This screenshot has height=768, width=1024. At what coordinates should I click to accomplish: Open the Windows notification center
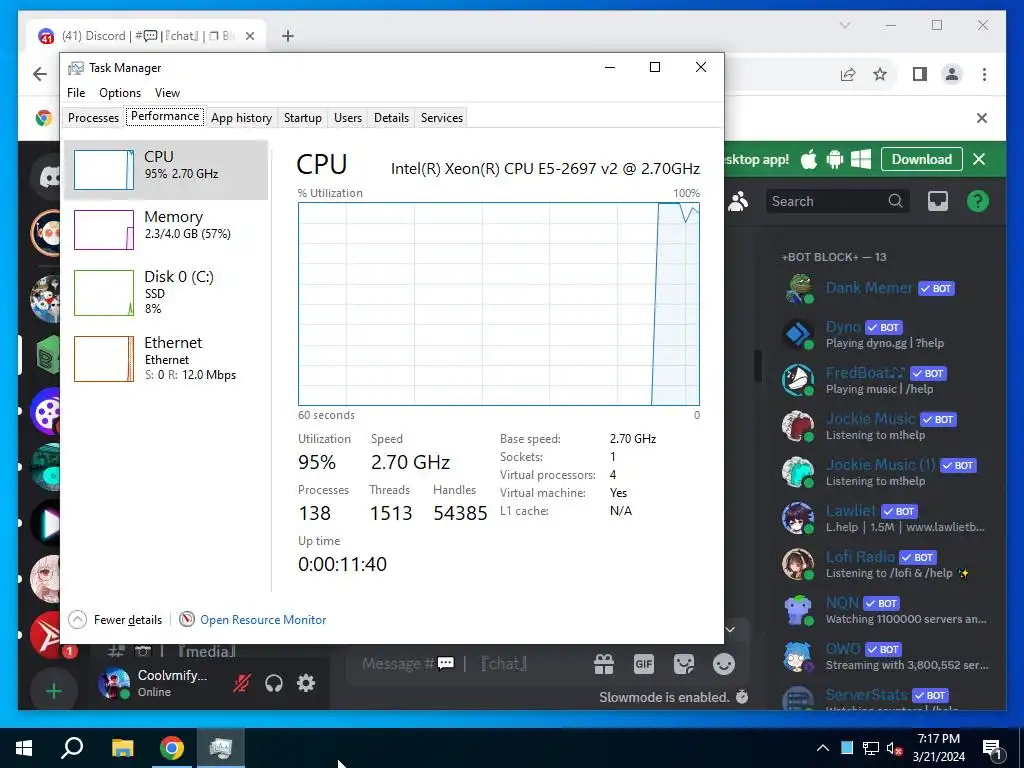pyautogui.click(x=993, y=750)
